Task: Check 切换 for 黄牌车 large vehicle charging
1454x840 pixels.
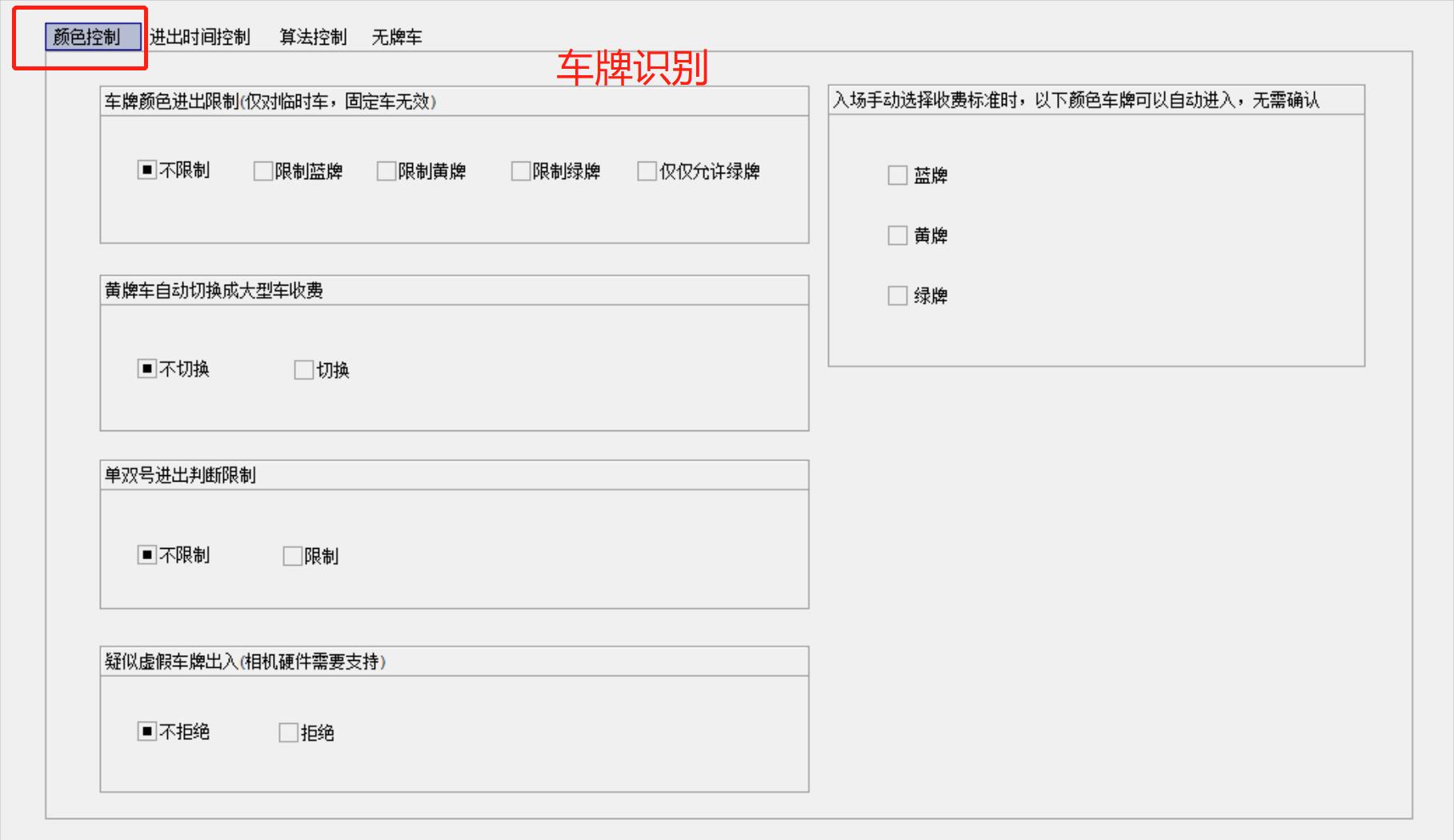Action: 303,370
